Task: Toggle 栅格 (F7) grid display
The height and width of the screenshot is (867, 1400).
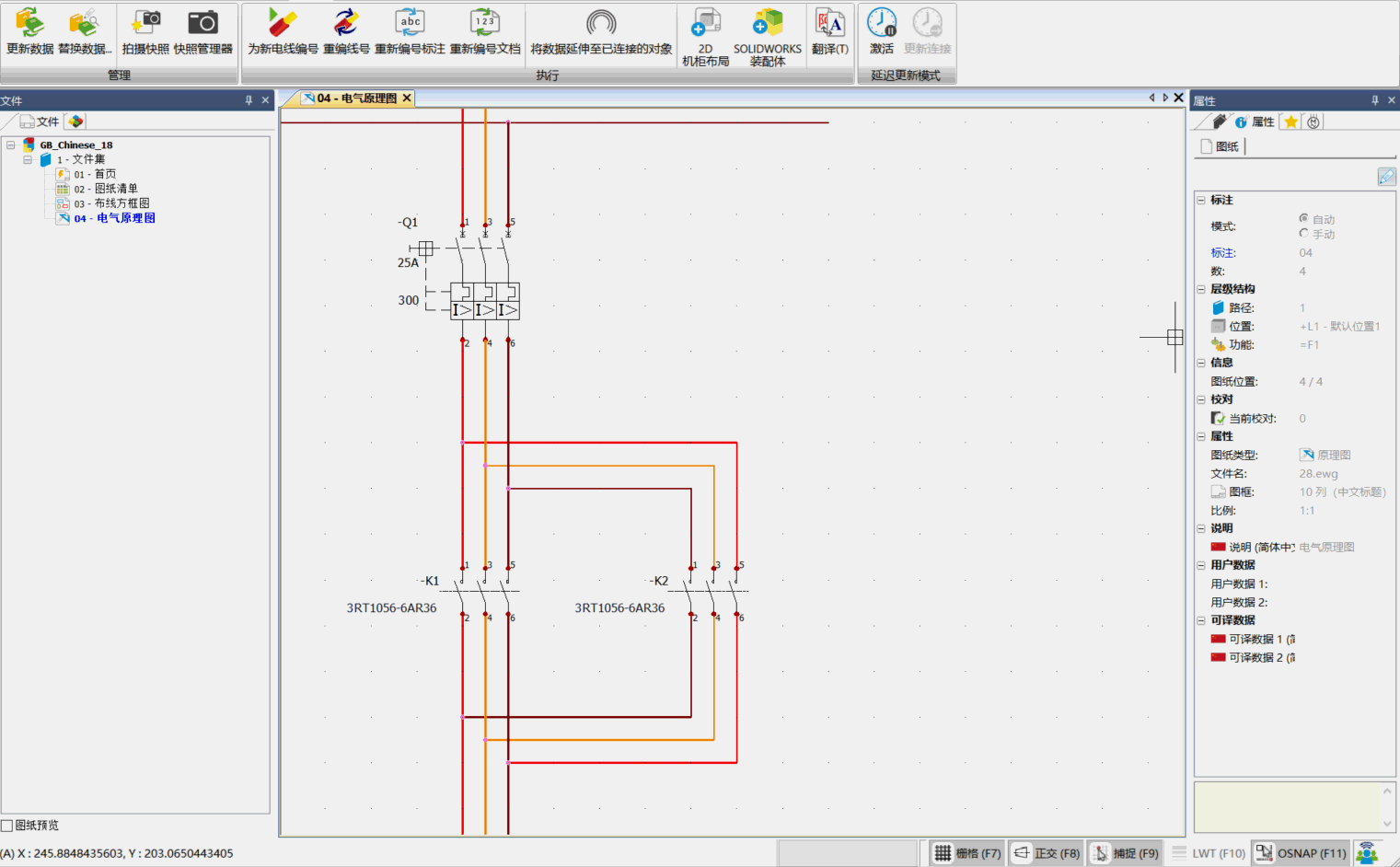Action: (967, 853)
